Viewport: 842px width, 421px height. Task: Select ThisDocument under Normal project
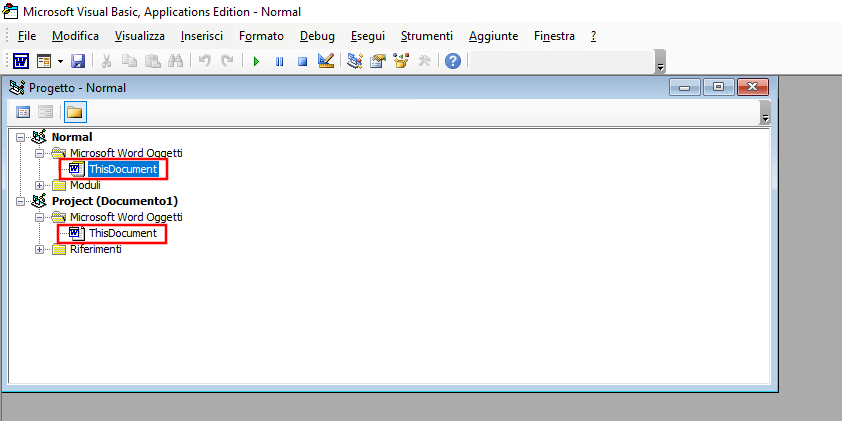click(x=123, y=169)
